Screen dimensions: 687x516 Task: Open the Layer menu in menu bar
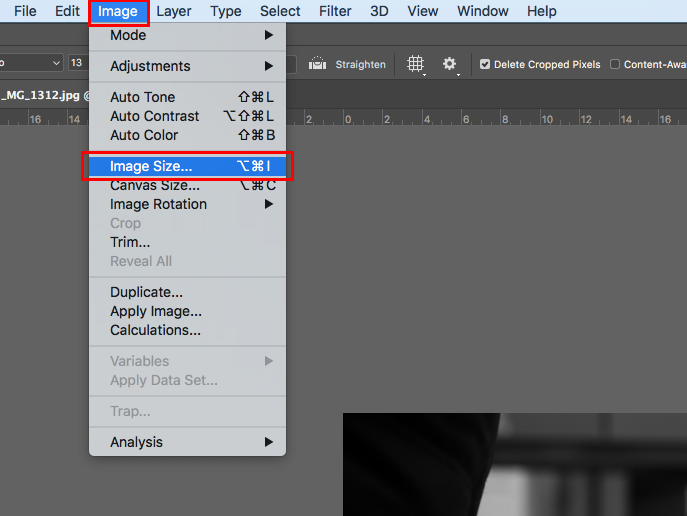pos(174,11)
